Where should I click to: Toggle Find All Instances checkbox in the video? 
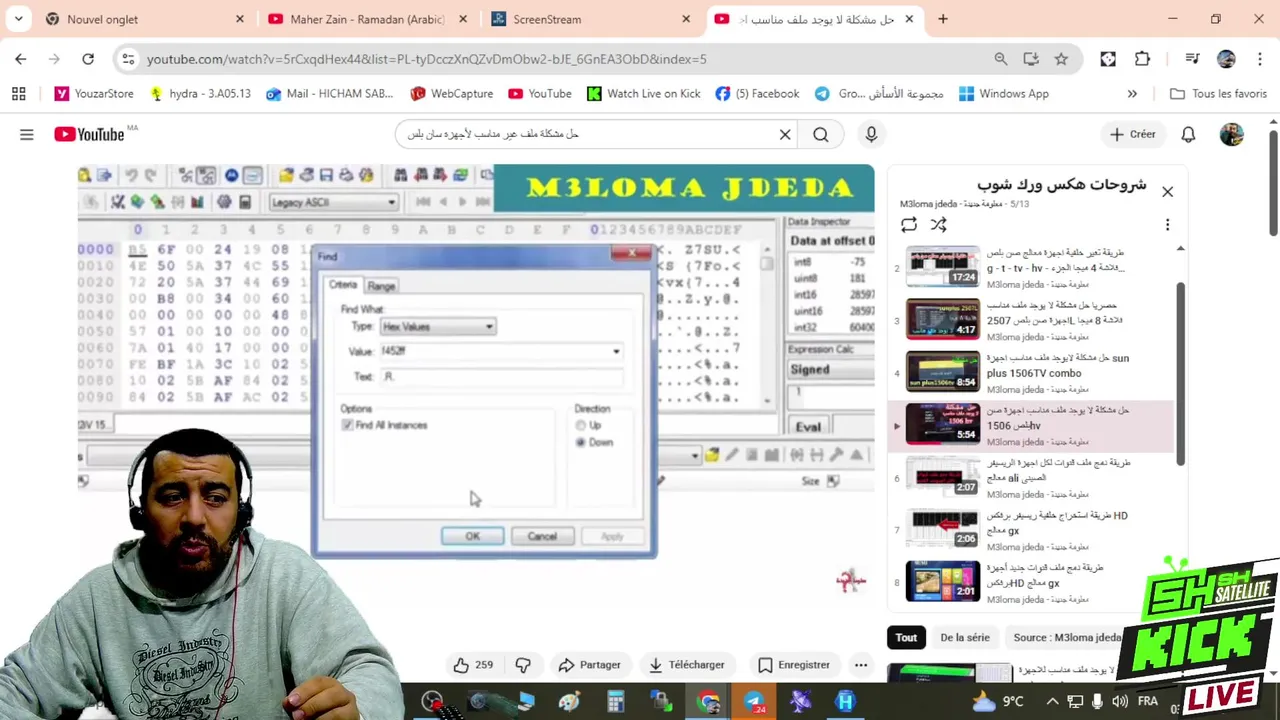(x=347, y=425)
